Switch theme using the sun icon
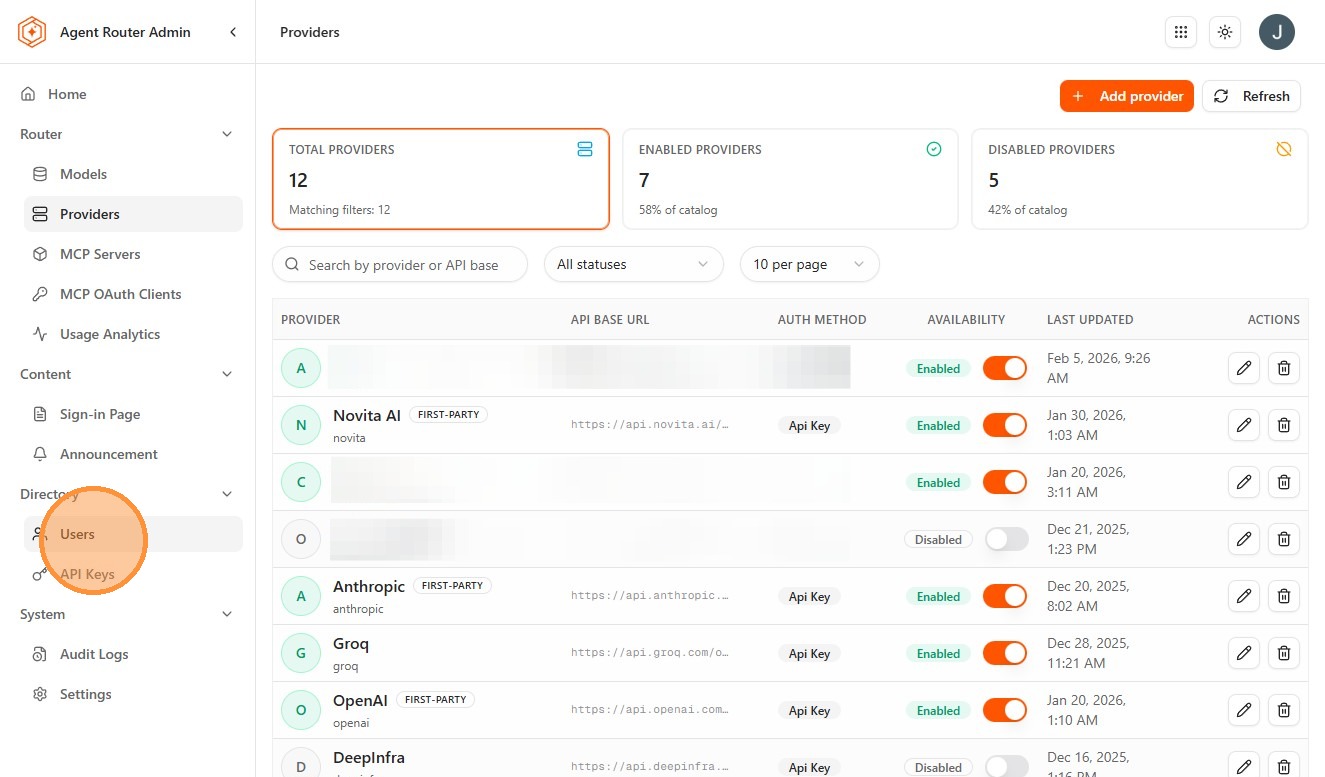This screenshot has width=1325, height=777. point(1225,32)
